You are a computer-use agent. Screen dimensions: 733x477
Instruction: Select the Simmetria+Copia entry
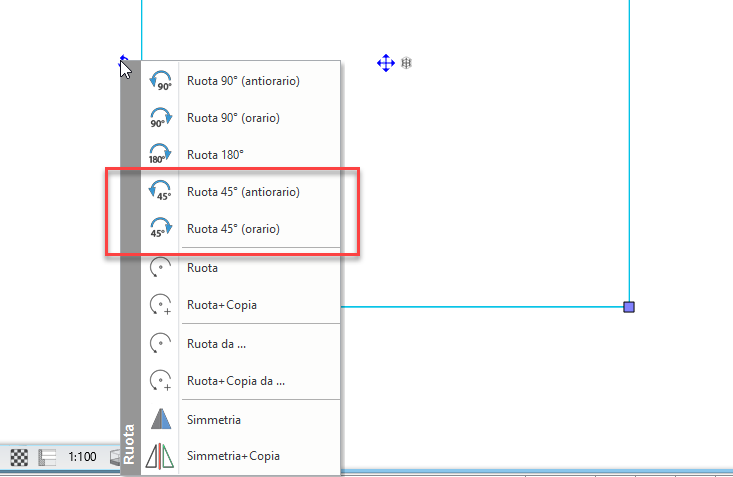[240, 455]
